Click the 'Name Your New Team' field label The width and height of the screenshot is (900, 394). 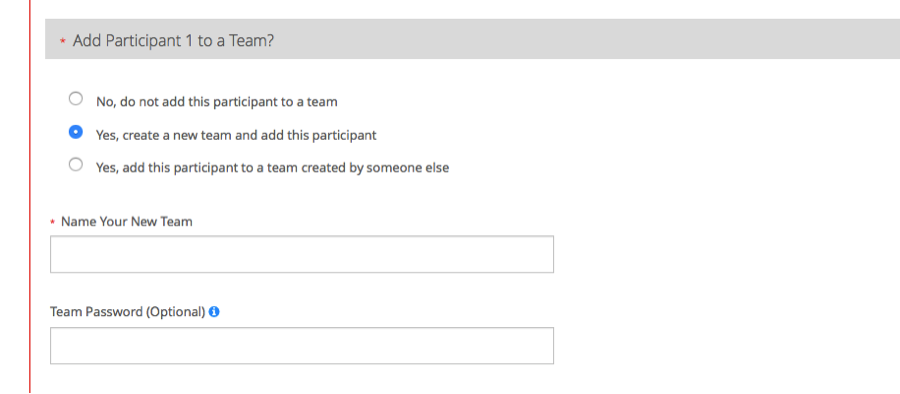click(x=127, y=222)
